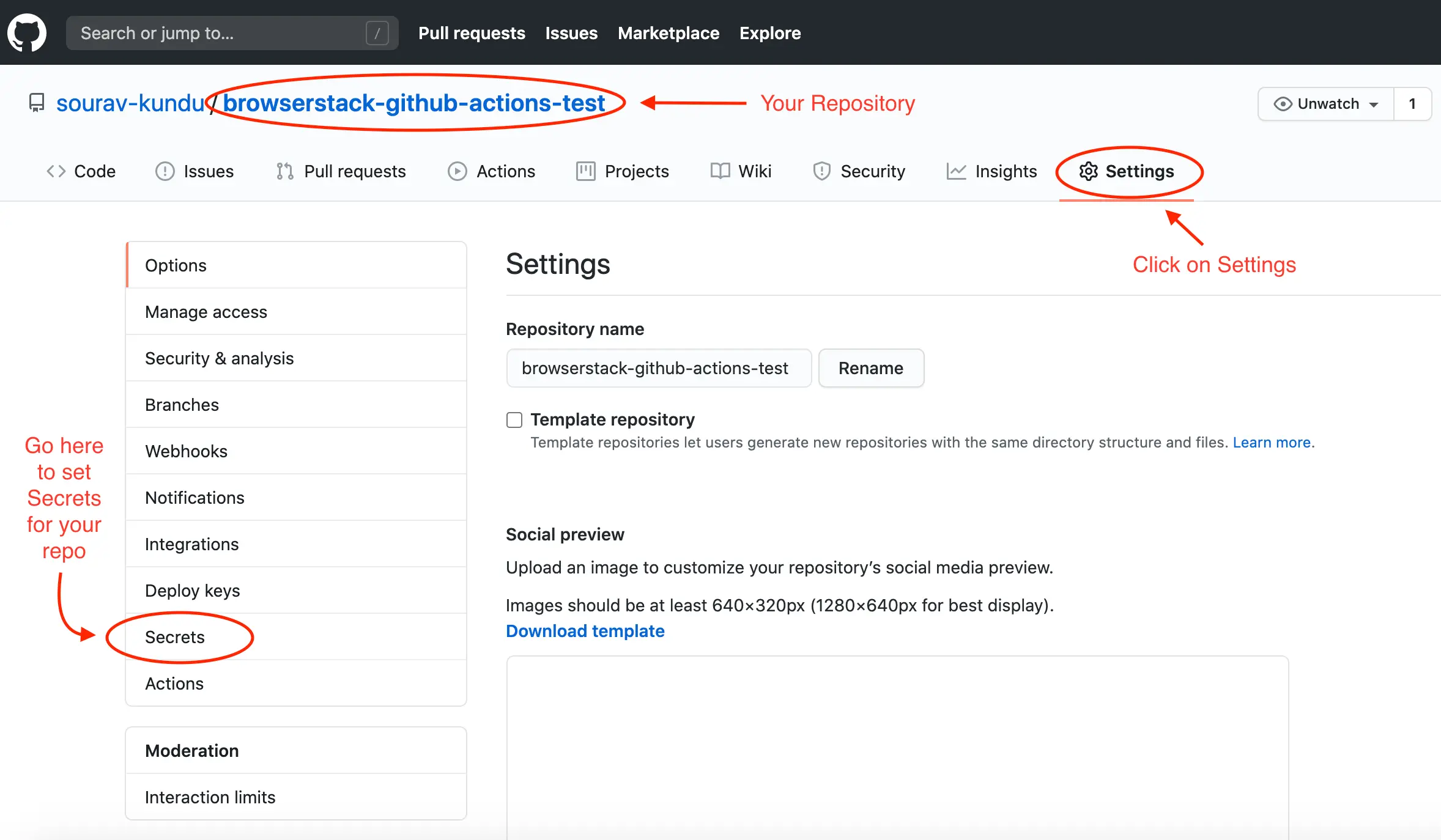This screenshot has width=1441, height=840.
Task: Open Marketplace in the top navigation
Action: point(668,33)
